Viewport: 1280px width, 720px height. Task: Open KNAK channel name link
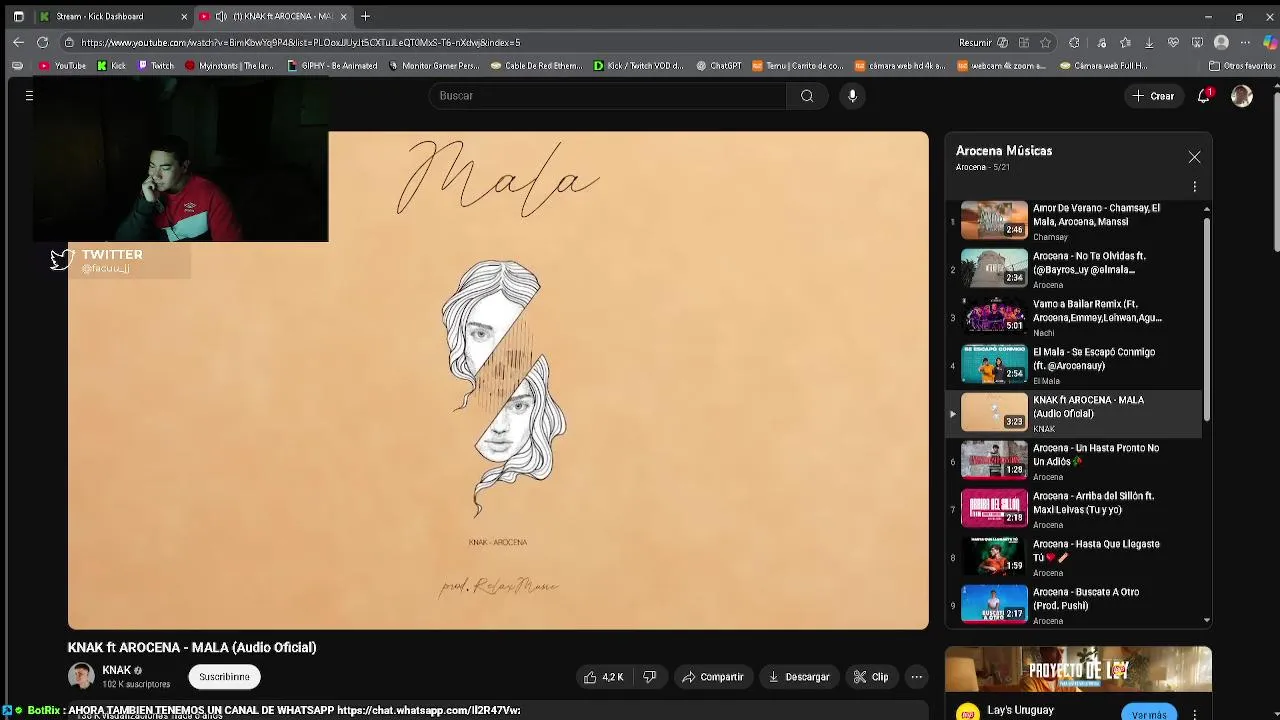tap(116, 670)
